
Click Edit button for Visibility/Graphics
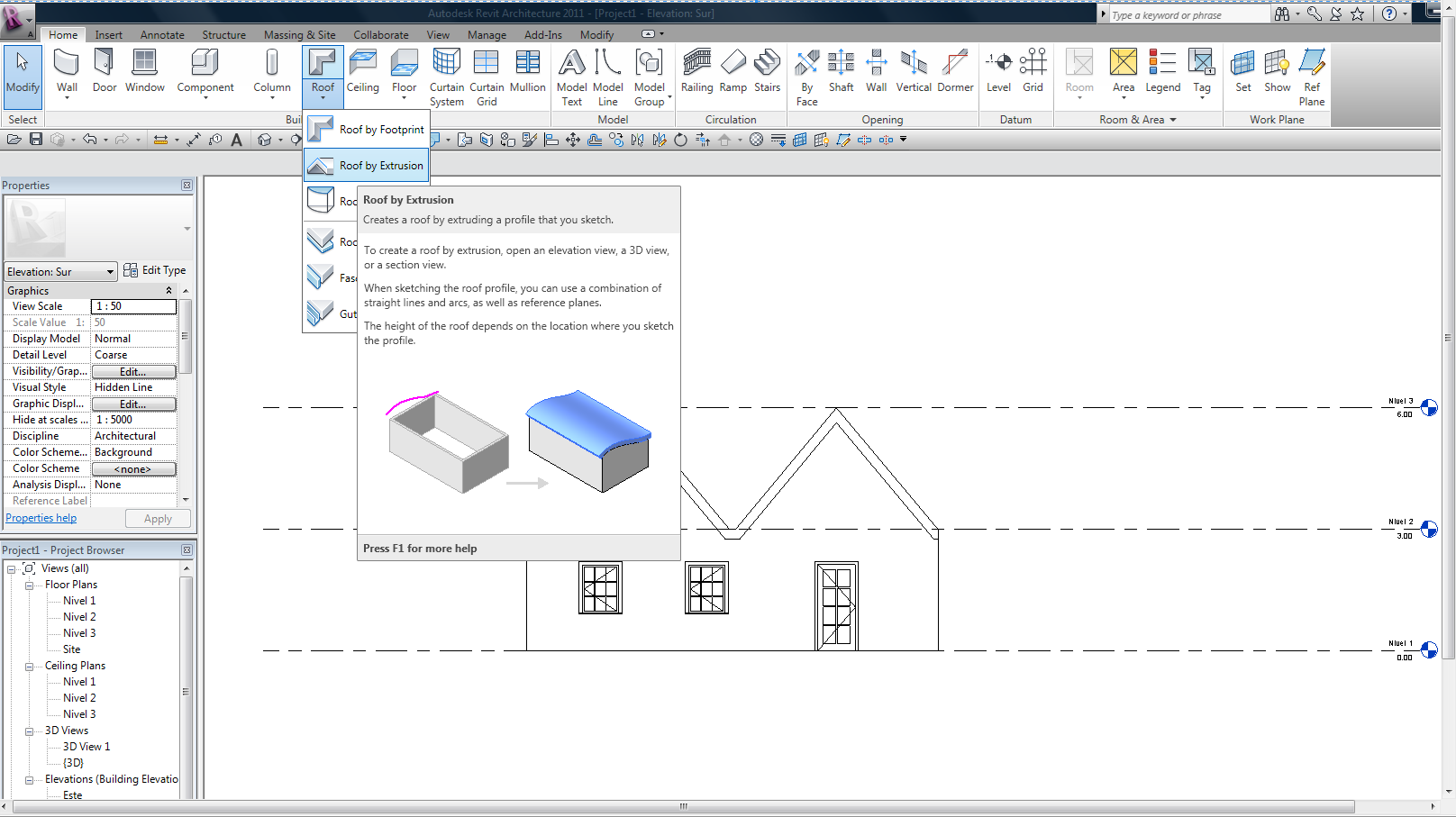pos(133,372)
